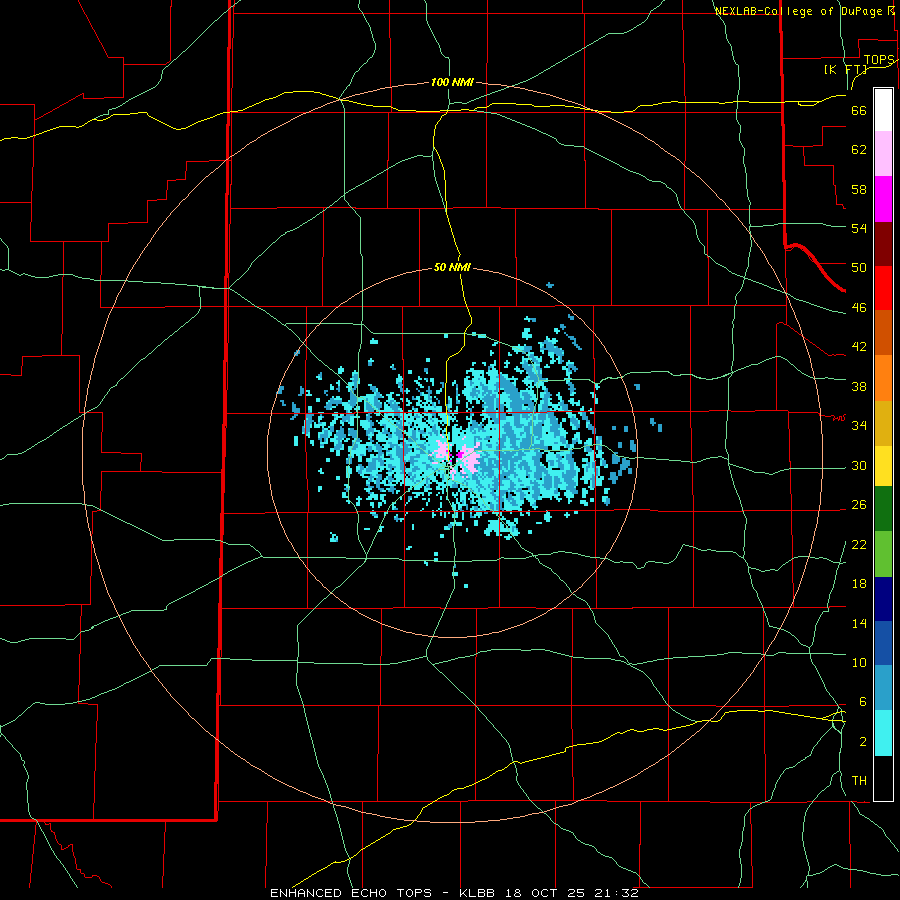Click the steel blue 6 kft legend swatch

[x=883, y=688]
